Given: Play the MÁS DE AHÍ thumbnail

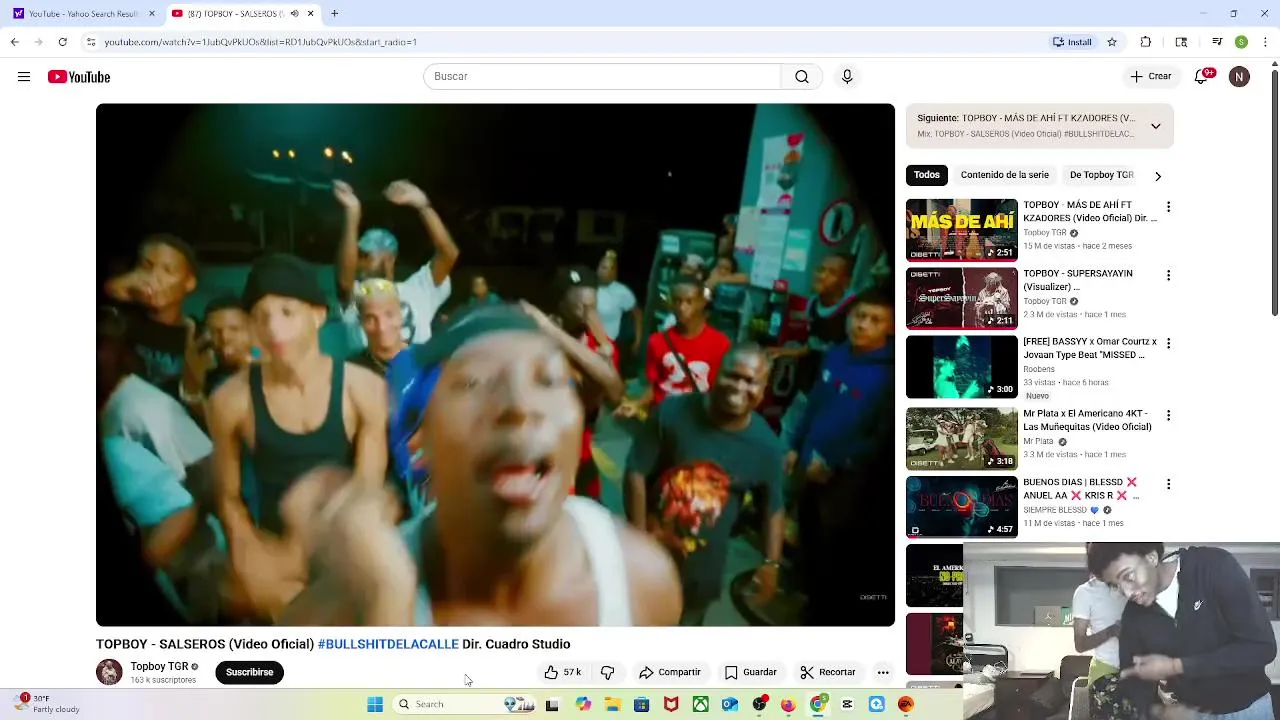Looking at the screenshot, I should 962,230.
